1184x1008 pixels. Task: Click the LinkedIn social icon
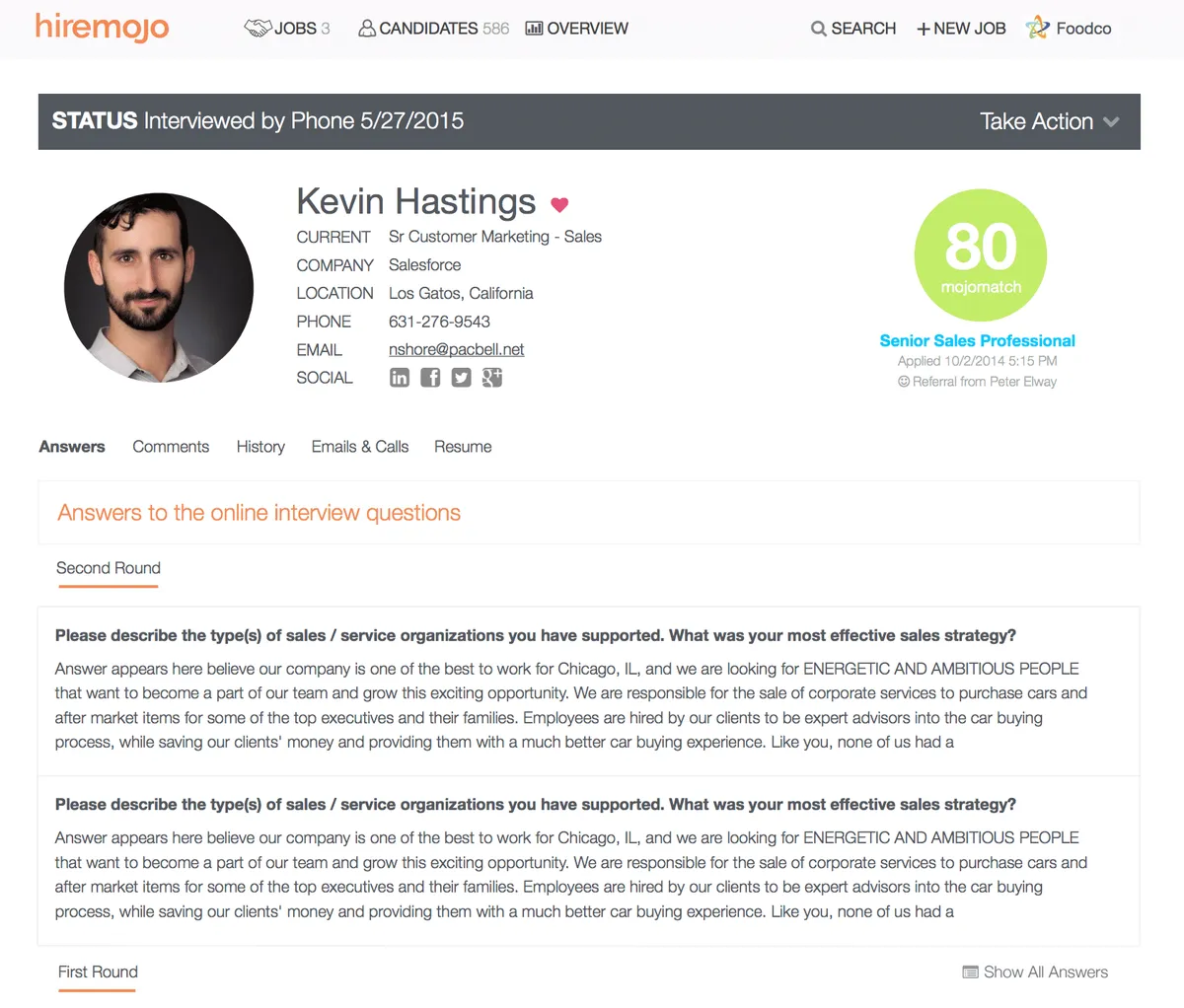399,378
